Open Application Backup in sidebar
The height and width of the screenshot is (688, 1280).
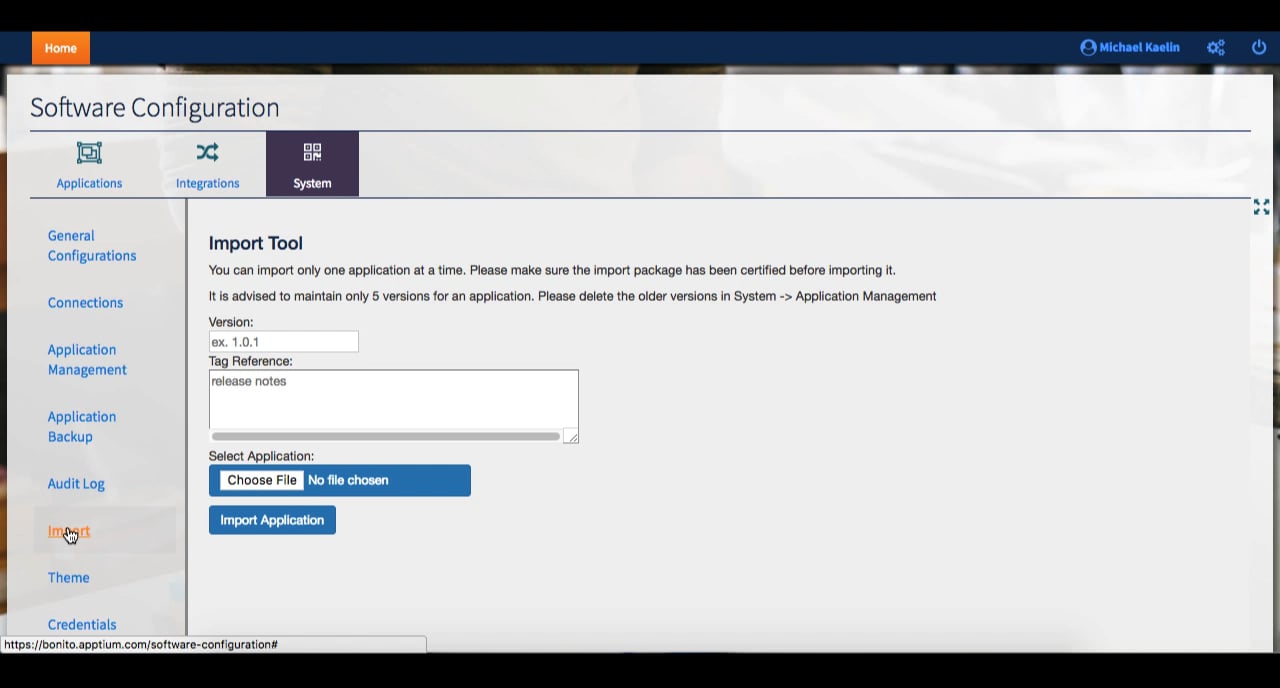pyautogui.click(x=82, y=427)
